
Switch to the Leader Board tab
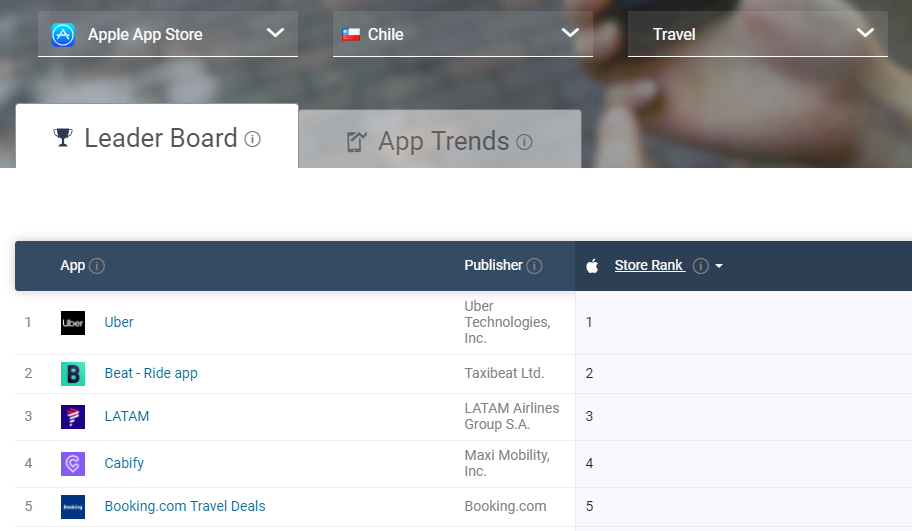(x=157, y=137)
